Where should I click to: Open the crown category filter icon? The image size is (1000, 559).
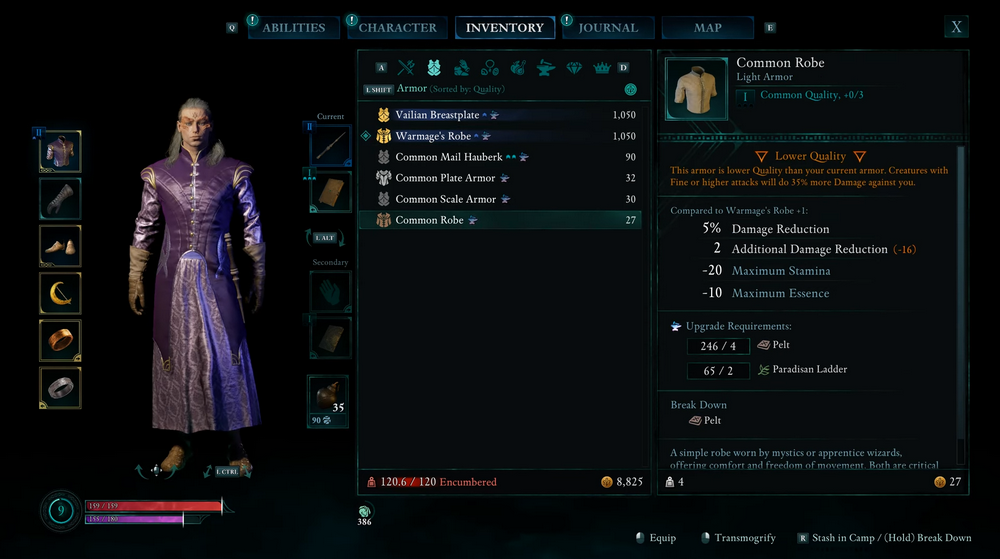click(x=601, y=68)
